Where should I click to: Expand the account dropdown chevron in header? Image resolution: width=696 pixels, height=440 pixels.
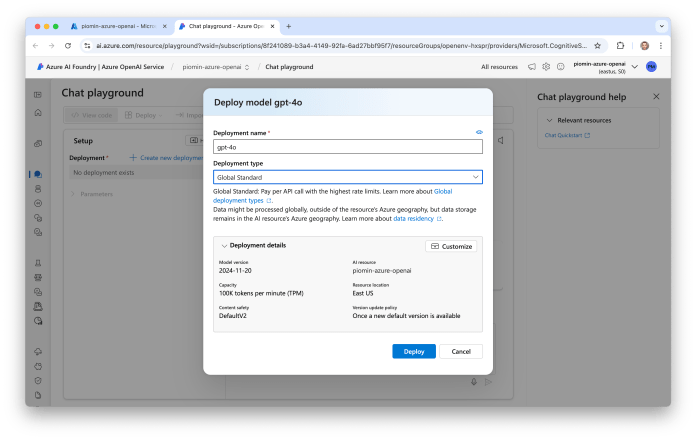[x=634, y=67]
